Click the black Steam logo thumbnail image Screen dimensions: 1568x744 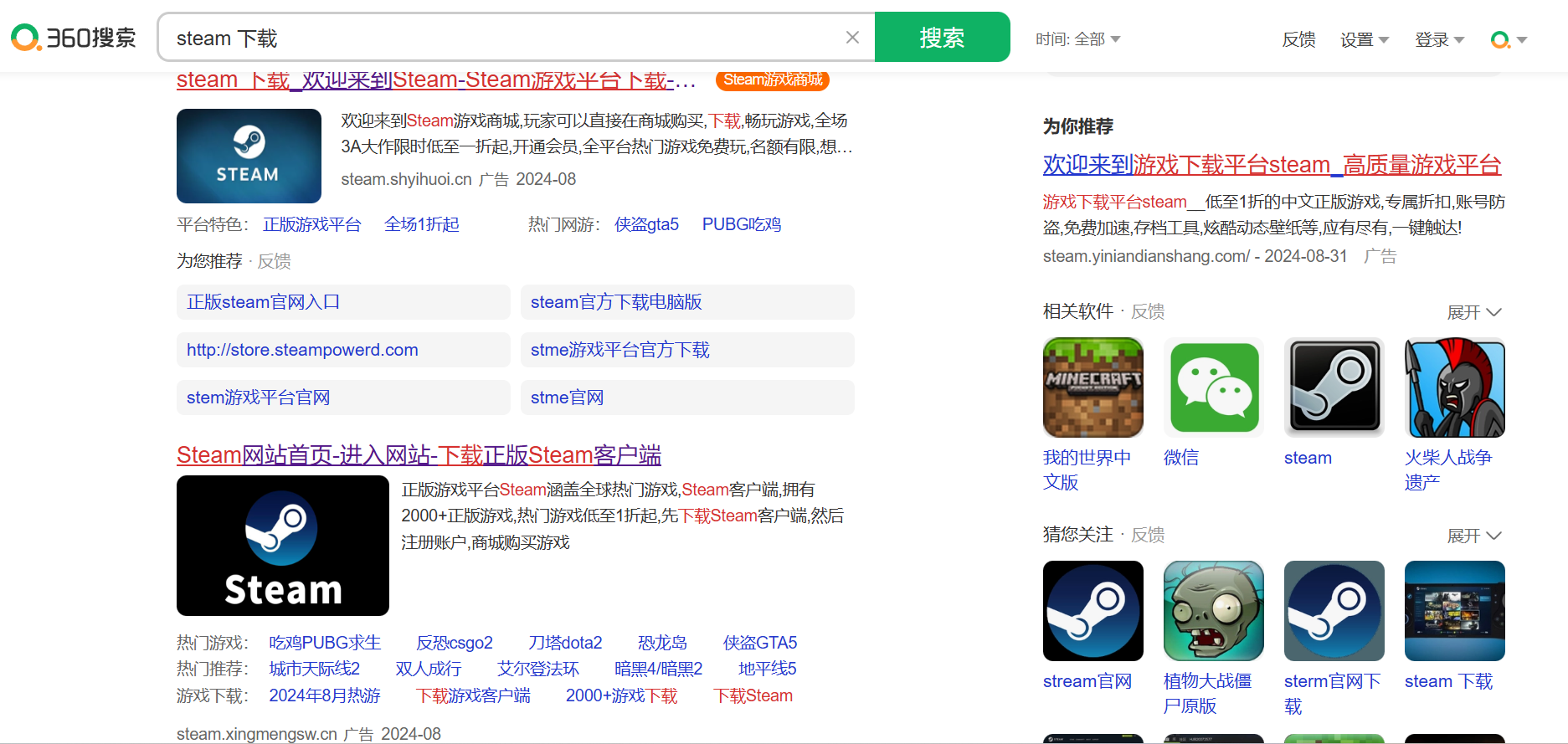[282, 546]
